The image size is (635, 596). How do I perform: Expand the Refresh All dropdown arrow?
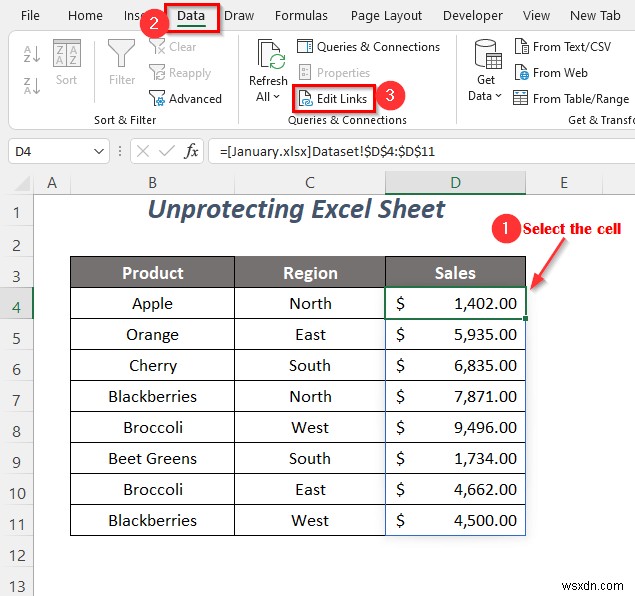click(277, 97)
